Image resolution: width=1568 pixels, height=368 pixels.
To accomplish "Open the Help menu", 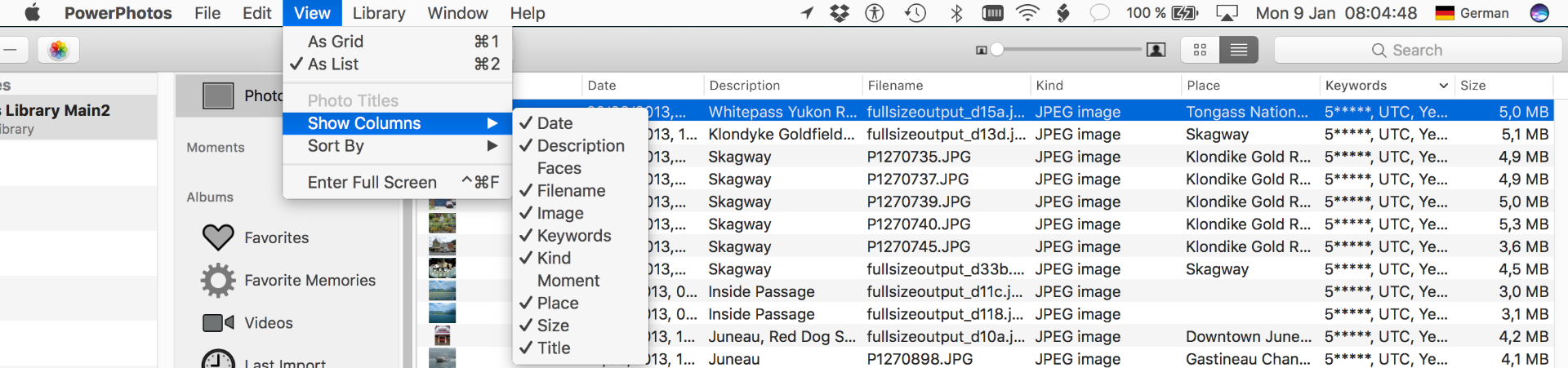I will coord(528,13).
